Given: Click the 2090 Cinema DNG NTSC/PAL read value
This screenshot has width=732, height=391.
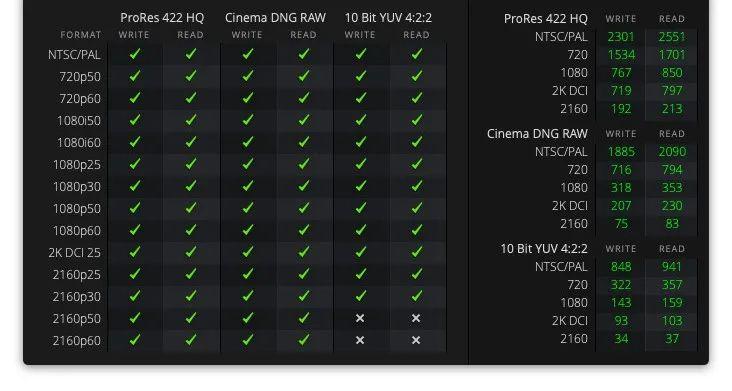Looking at the screenshot, I should (672, 152).
